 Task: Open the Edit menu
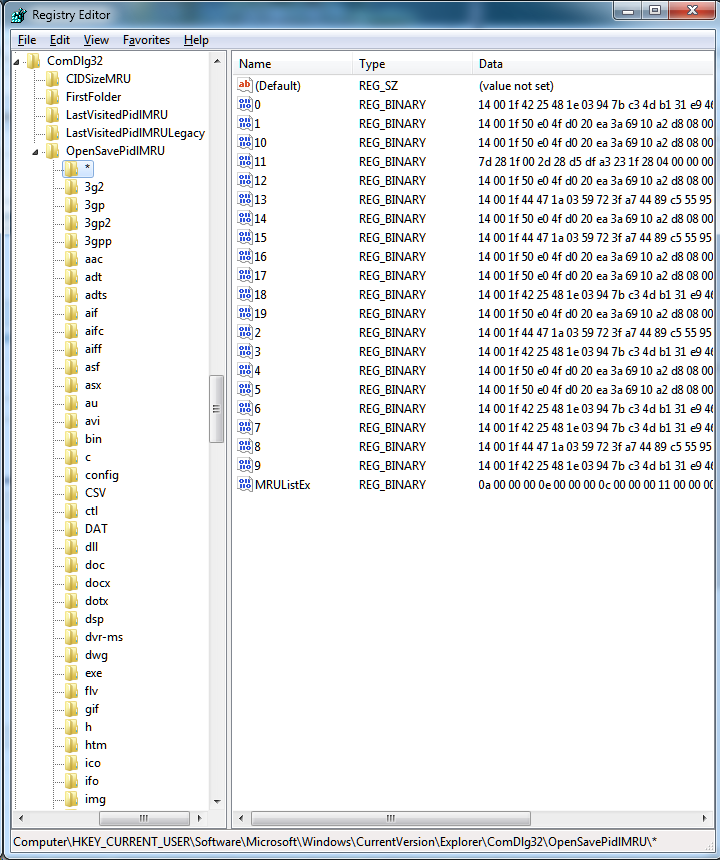pos(60,40)
